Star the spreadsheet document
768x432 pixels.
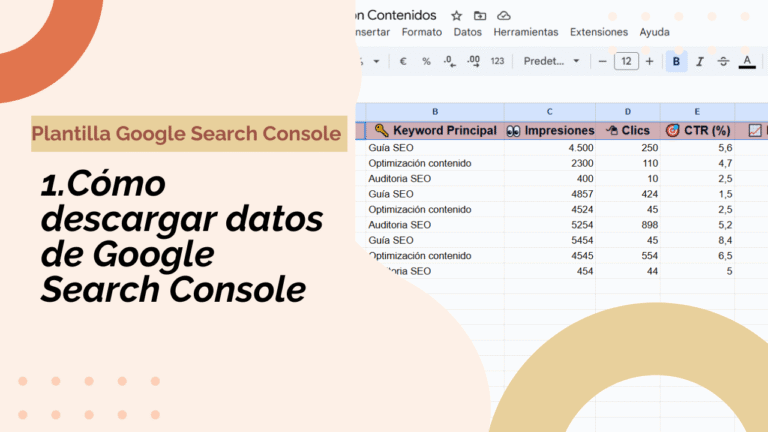[456, 16]
